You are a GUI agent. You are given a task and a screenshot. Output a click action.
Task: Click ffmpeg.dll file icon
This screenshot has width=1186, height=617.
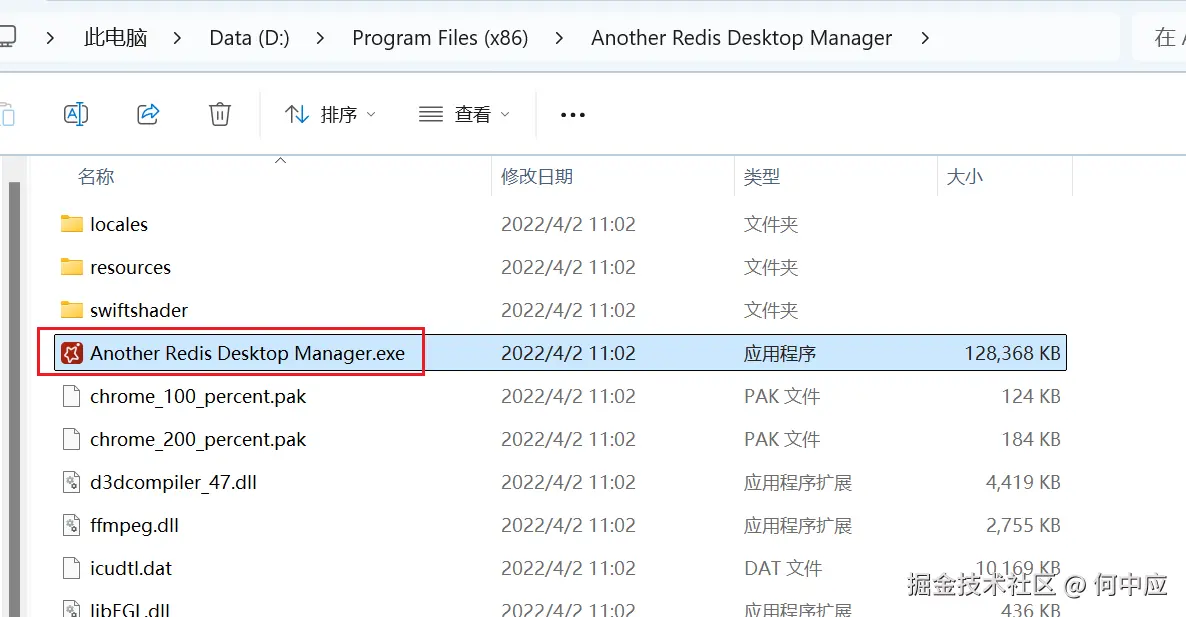click(72, 526)
